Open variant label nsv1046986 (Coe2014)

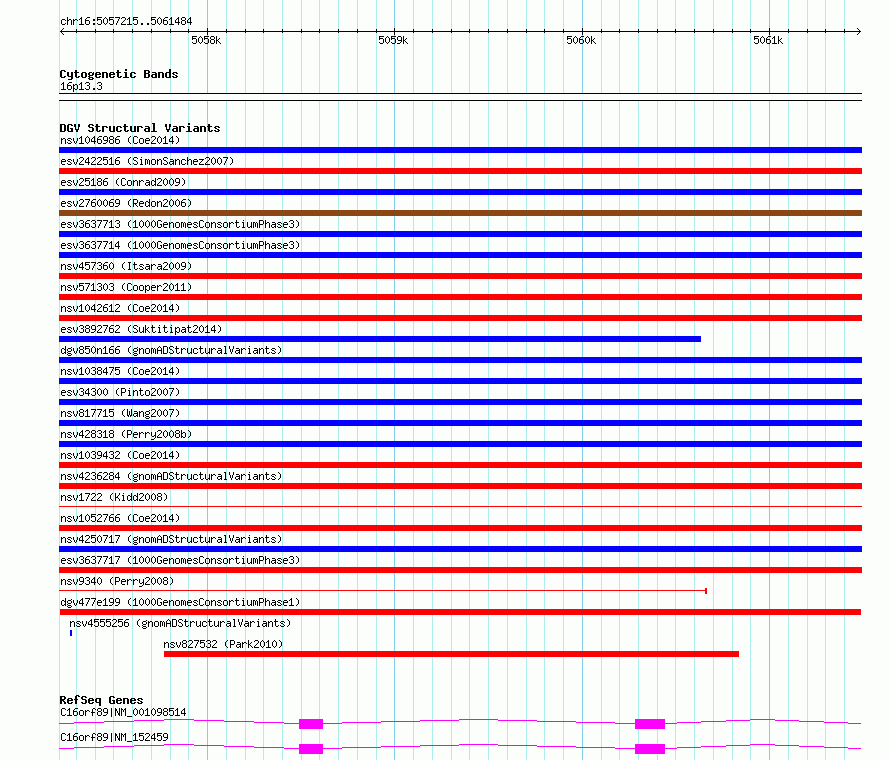pos(120,140)
